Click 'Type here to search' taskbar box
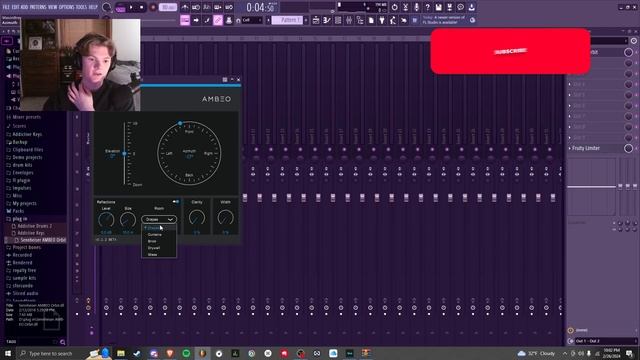Screen dimensions: 640x360 [x=50, y=353]
